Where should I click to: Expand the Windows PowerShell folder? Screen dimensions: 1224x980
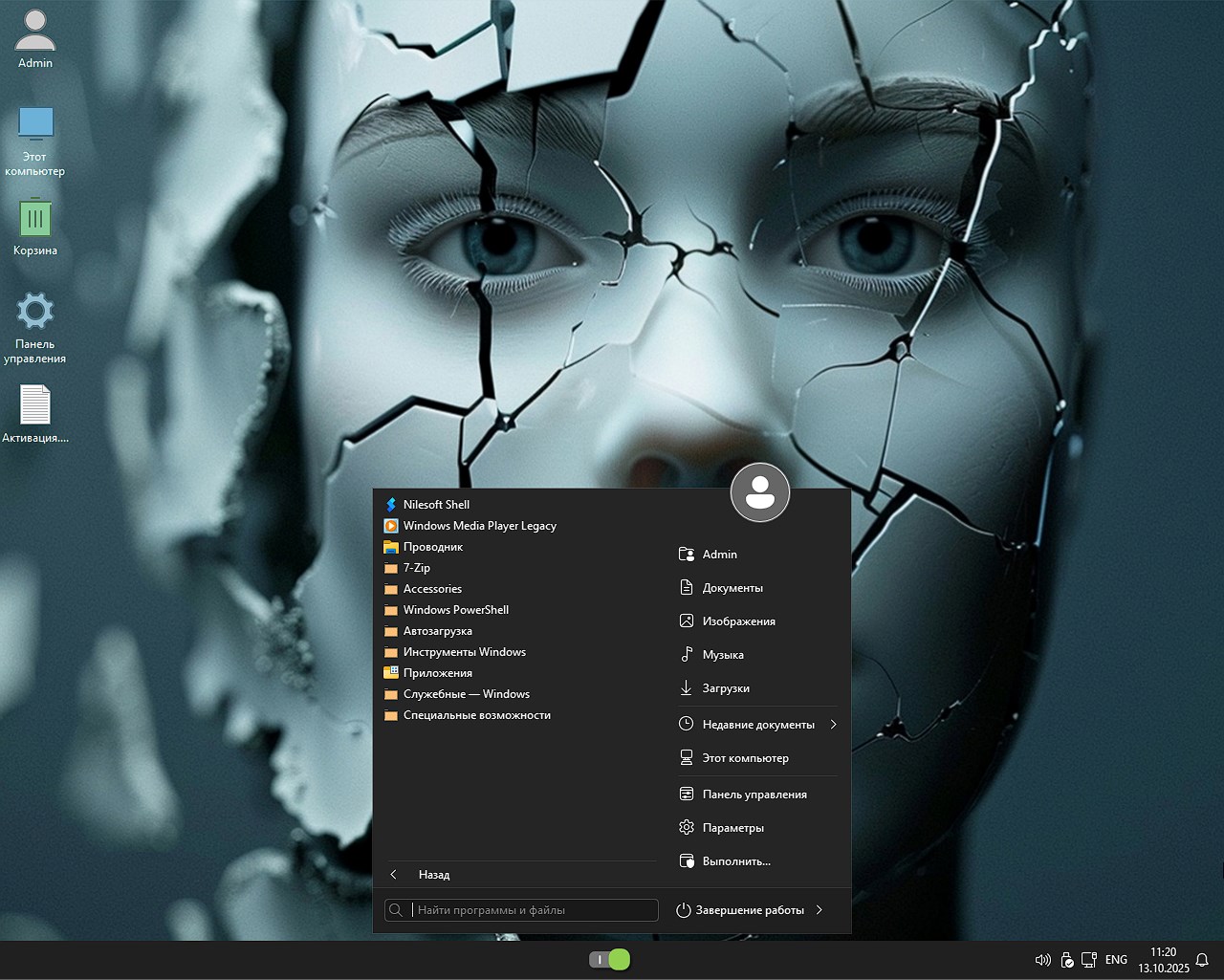[x=455, y=610]
